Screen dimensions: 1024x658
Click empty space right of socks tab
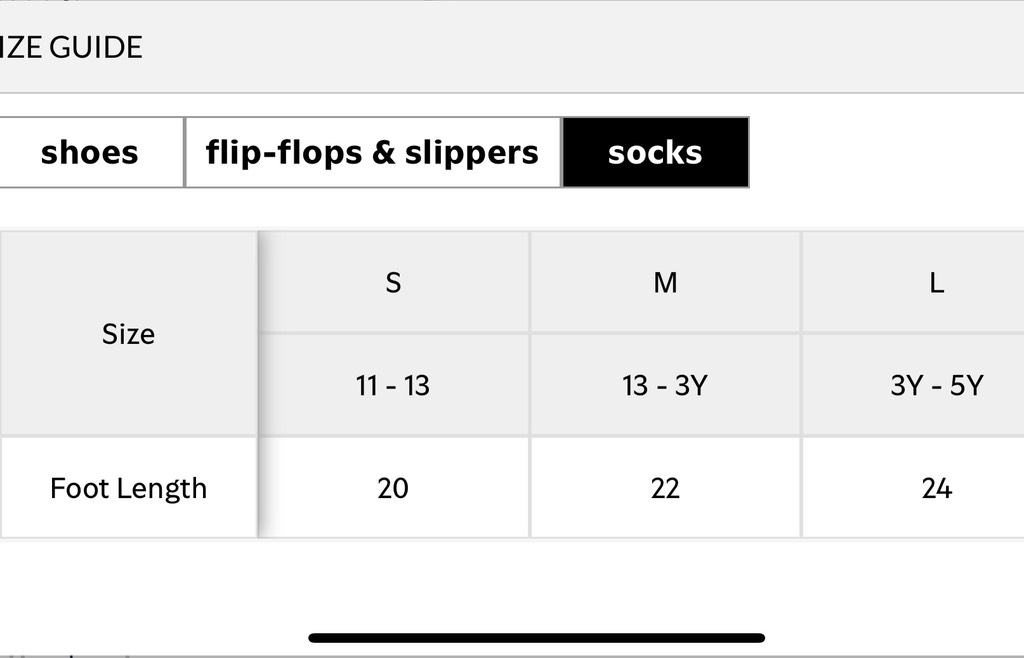885,152
